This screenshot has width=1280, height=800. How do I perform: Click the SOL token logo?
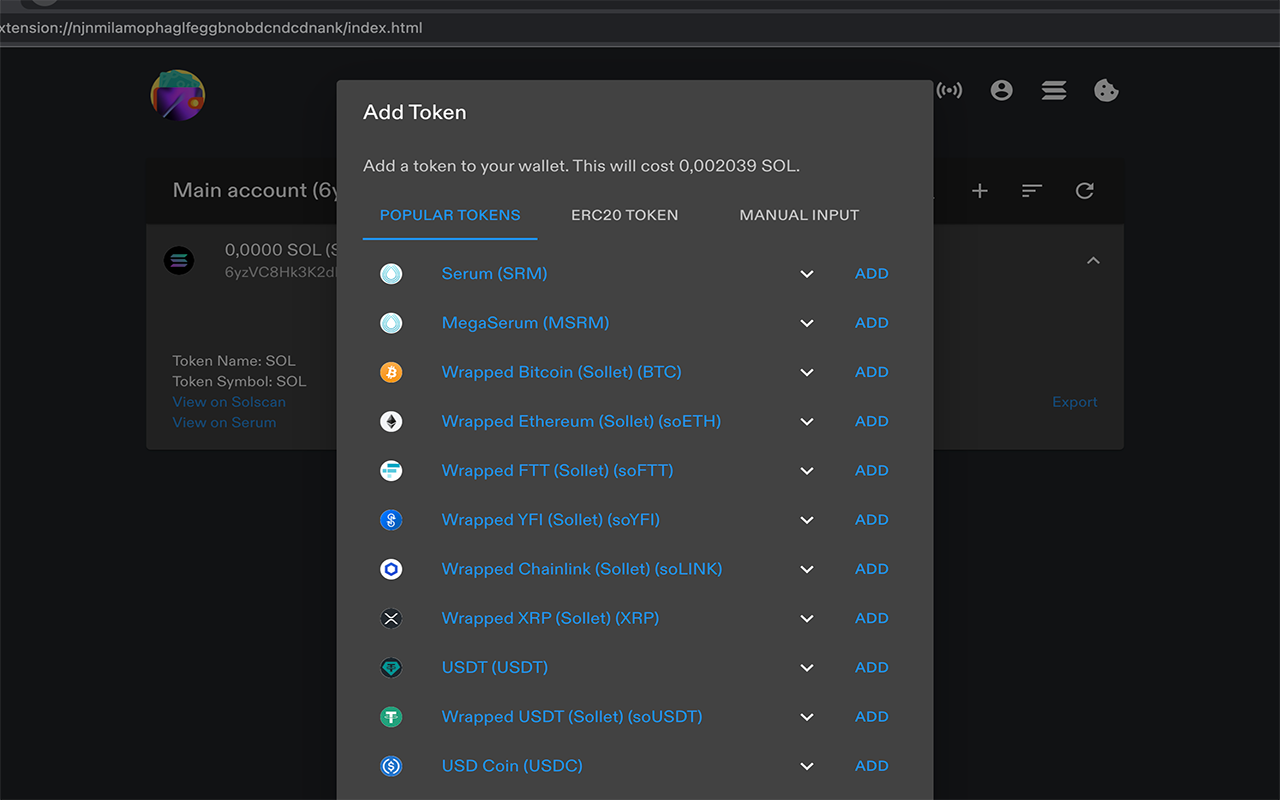pos(179,260)
